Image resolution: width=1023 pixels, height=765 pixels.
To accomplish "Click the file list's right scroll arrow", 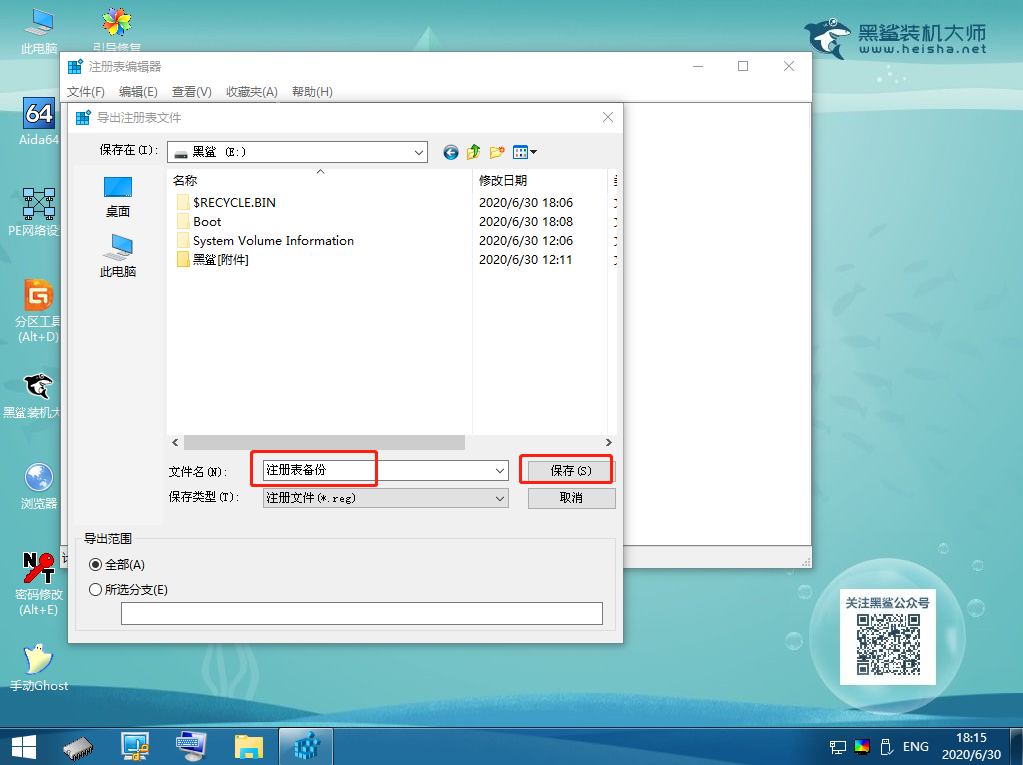I will pyautogui.click(x=609, y=443).
